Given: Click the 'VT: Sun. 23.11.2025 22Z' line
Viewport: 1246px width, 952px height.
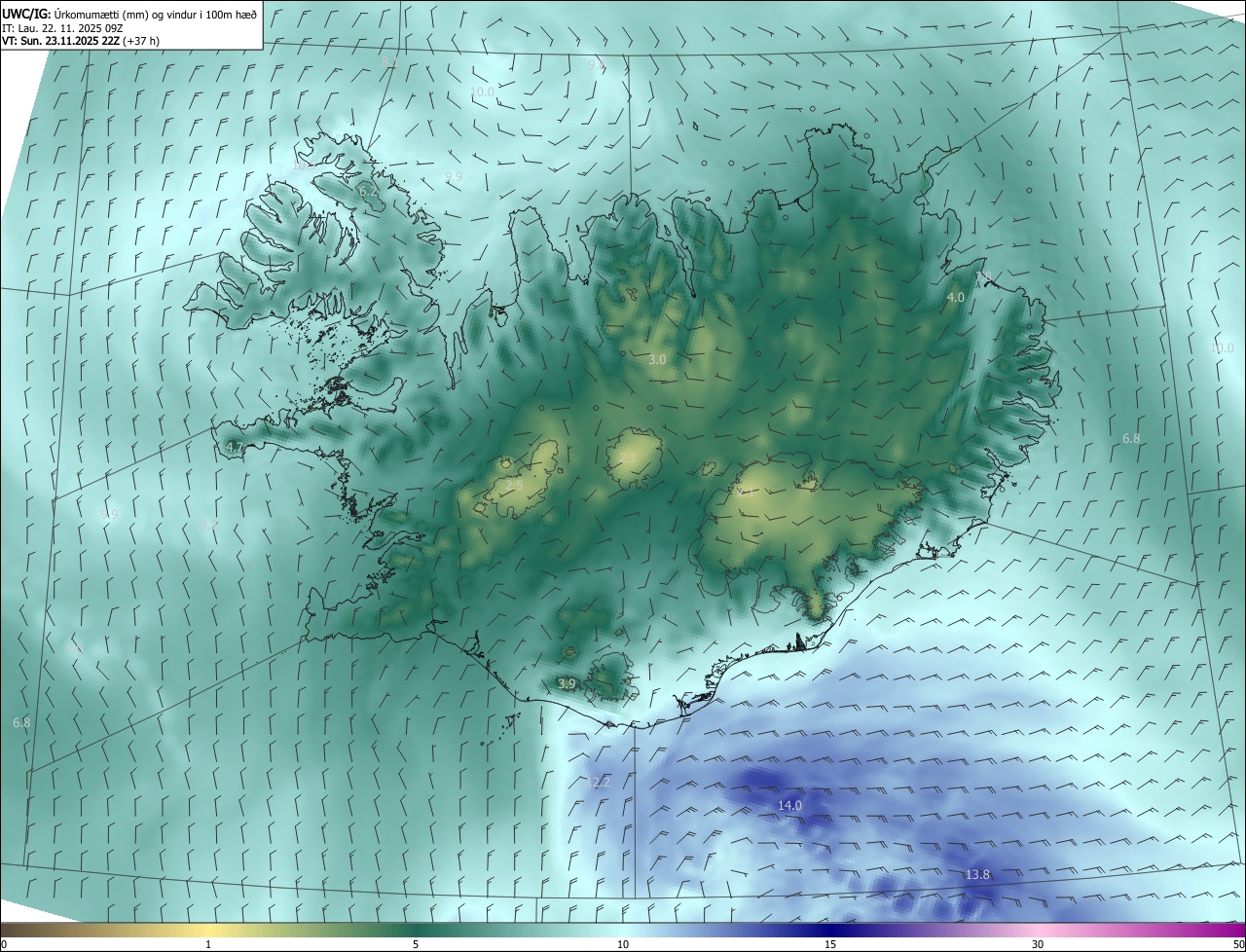Looking at the screenshot, I should [61, 41].
